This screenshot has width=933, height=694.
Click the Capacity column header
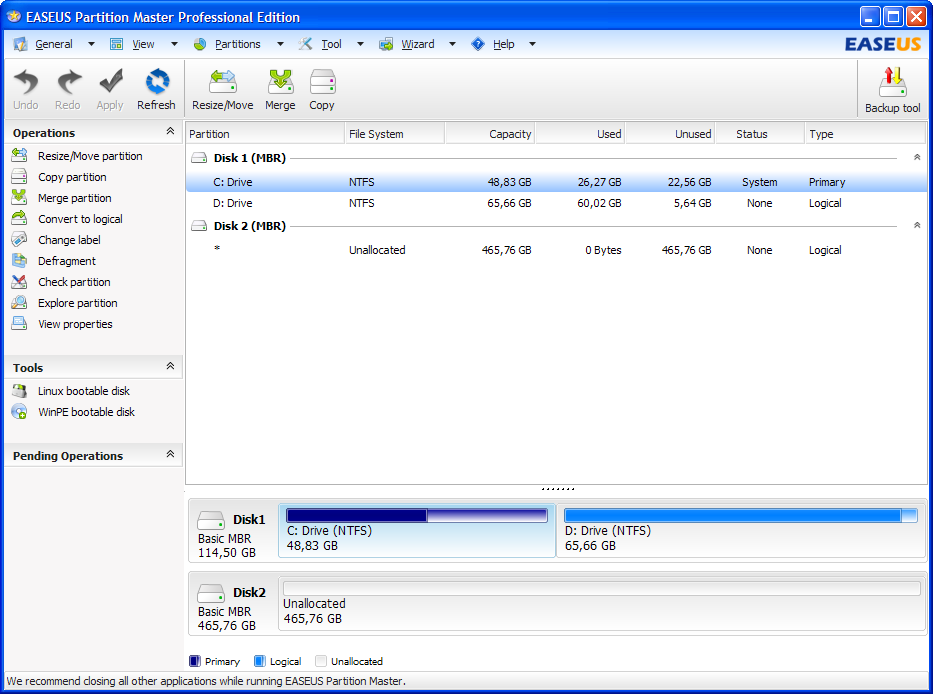(x=490, y=134)
